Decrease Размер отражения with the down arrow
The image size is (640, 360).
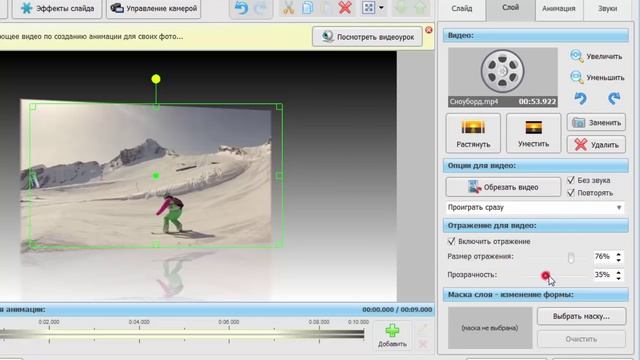click(619, 260)
